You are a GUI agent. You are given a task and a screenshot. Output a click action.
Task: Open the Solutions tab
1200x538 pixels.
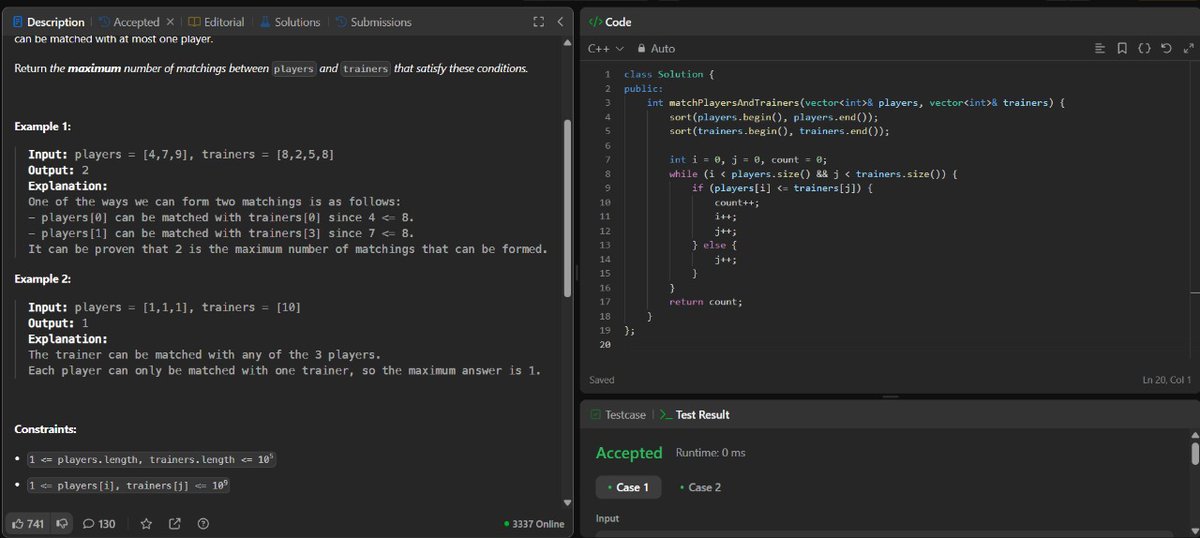click(x=290, y=22)
